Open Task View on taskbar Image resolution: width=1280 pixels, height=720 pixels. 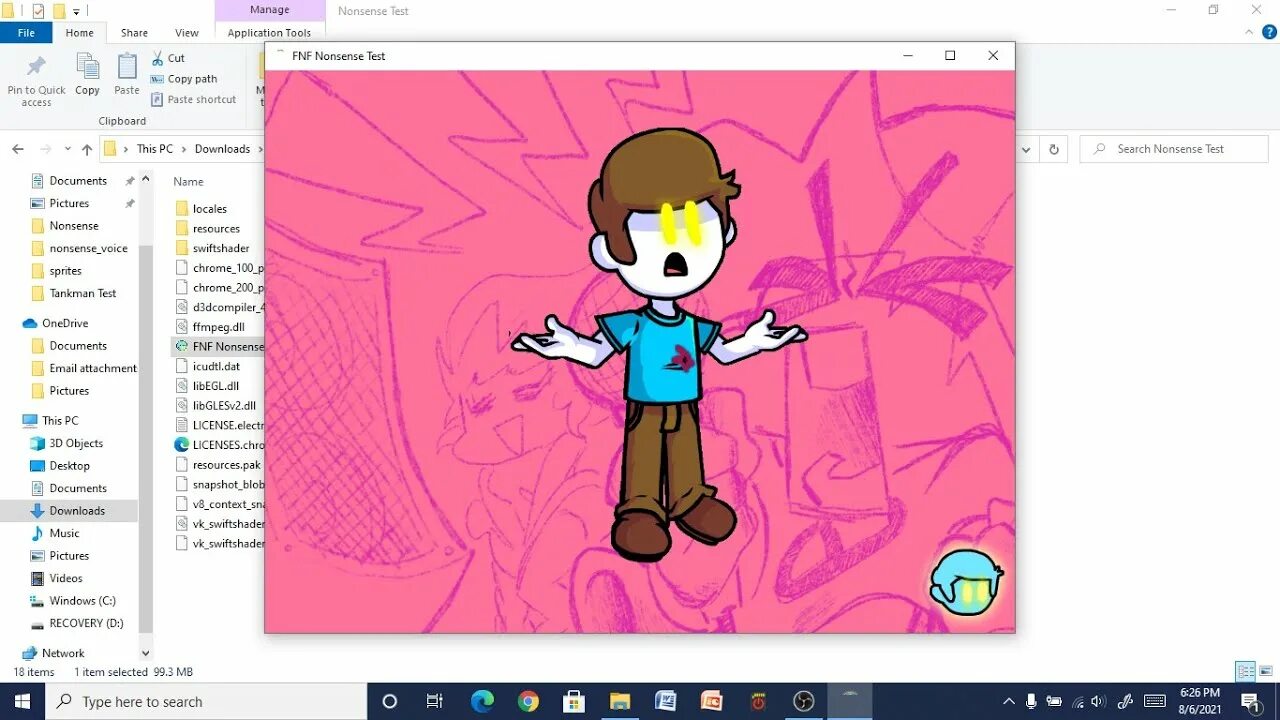coord(435,701)
